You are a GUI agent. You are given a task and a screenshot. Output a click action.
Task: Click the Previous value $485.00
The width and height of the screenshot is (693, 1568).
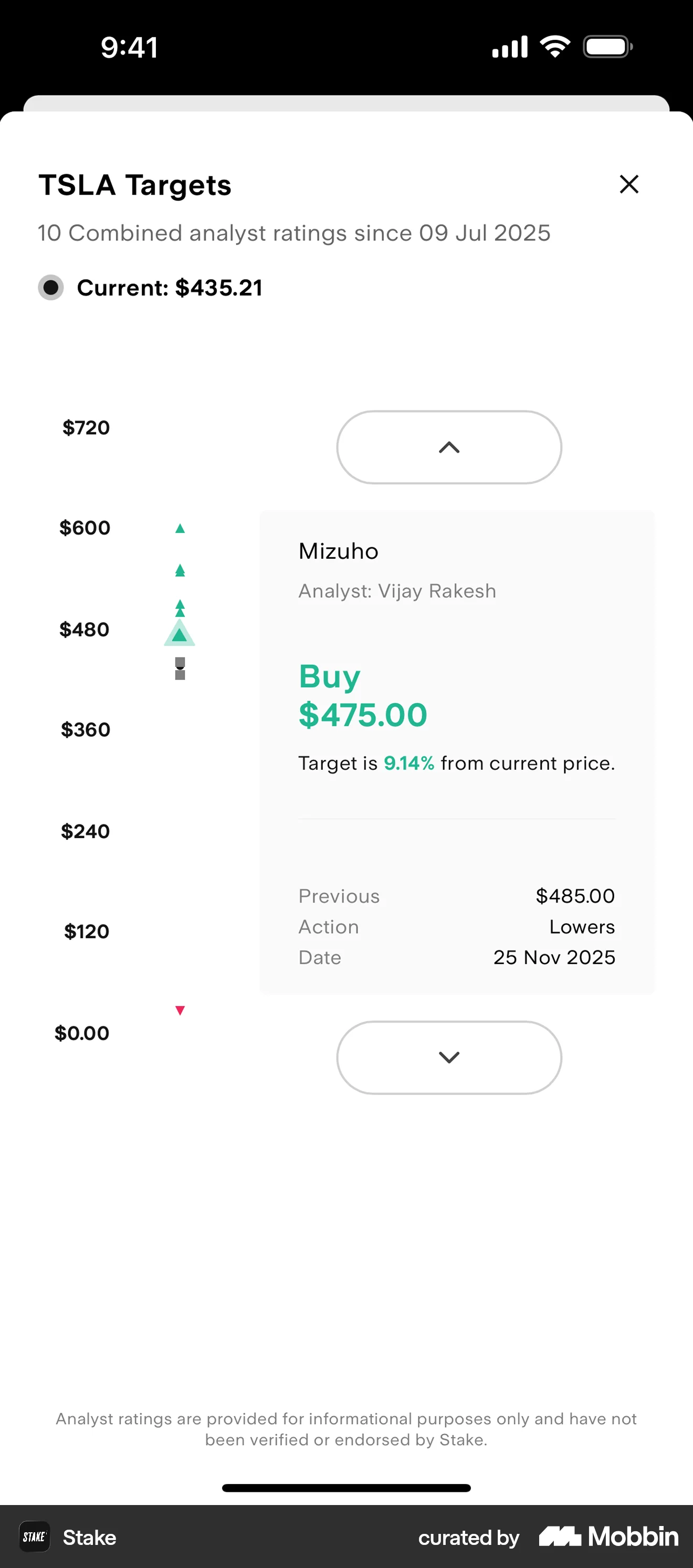pyautogui.click(x=574, y=895)
